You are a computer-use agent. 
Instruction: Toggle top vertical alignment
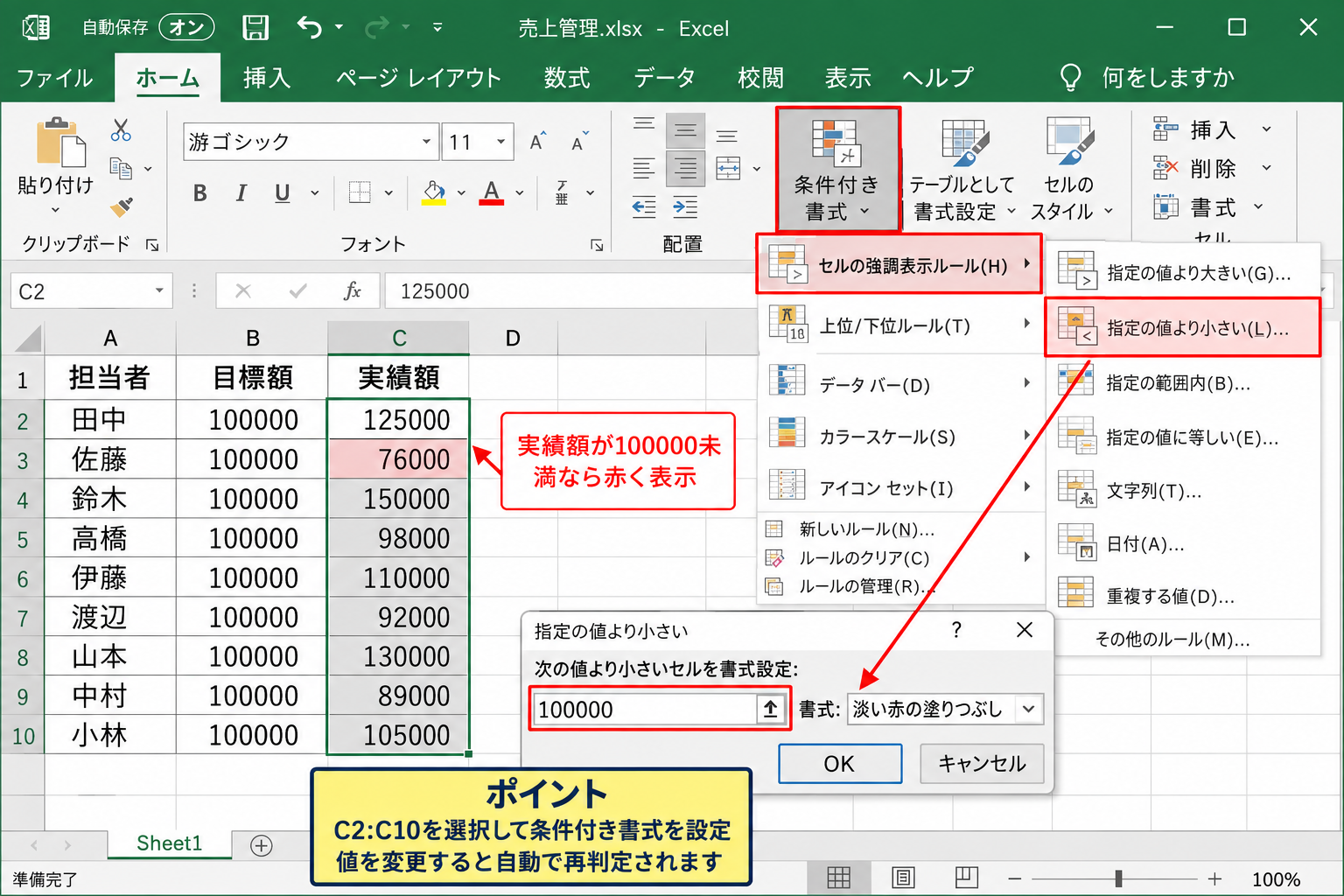pyautogui.click(x=644, y=124)
